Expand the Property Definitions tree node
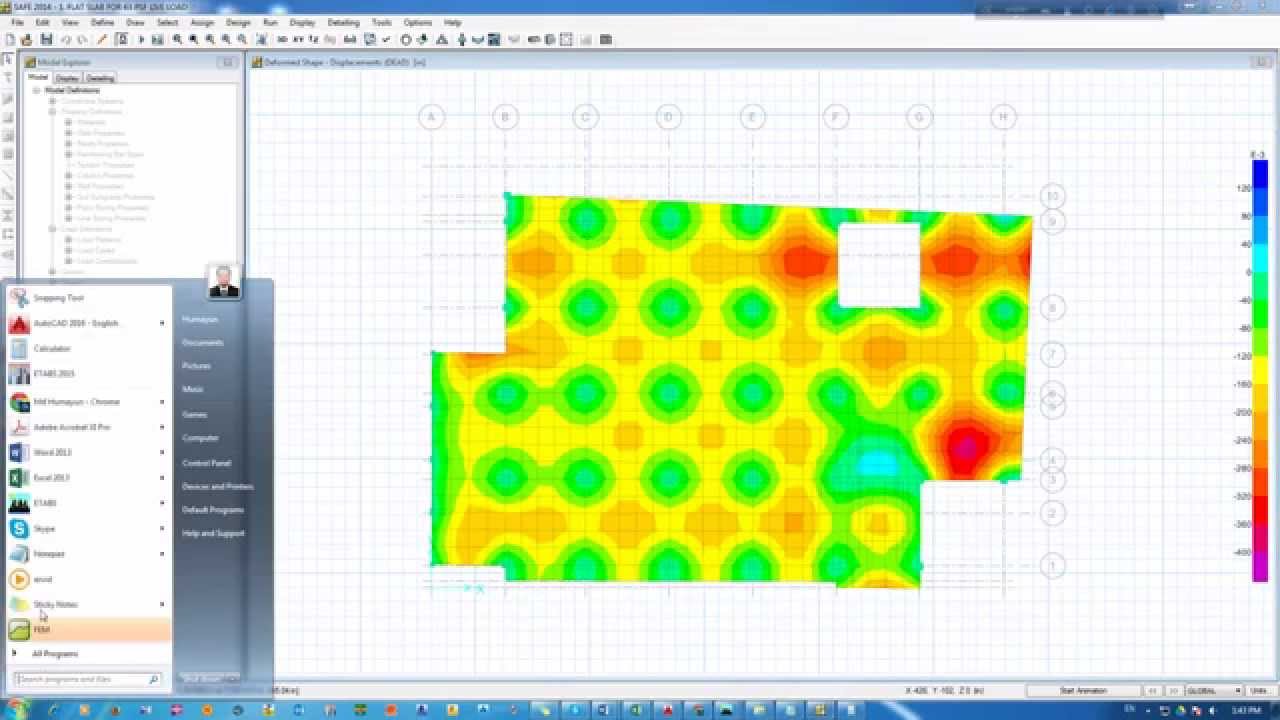 [x=53, y=111]
